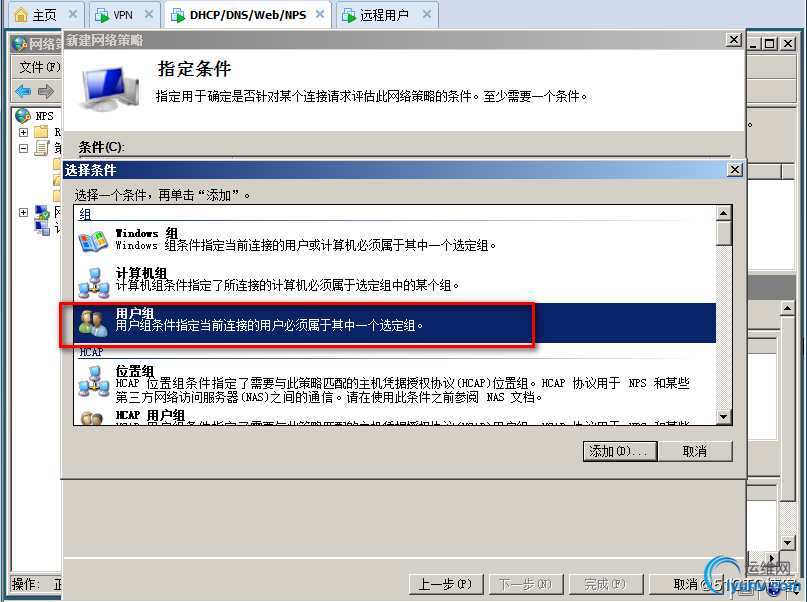This screenshot has width=807, height=602.
Task: Expand the first folder tree node under NPS
Action: [x=23, y=132]
